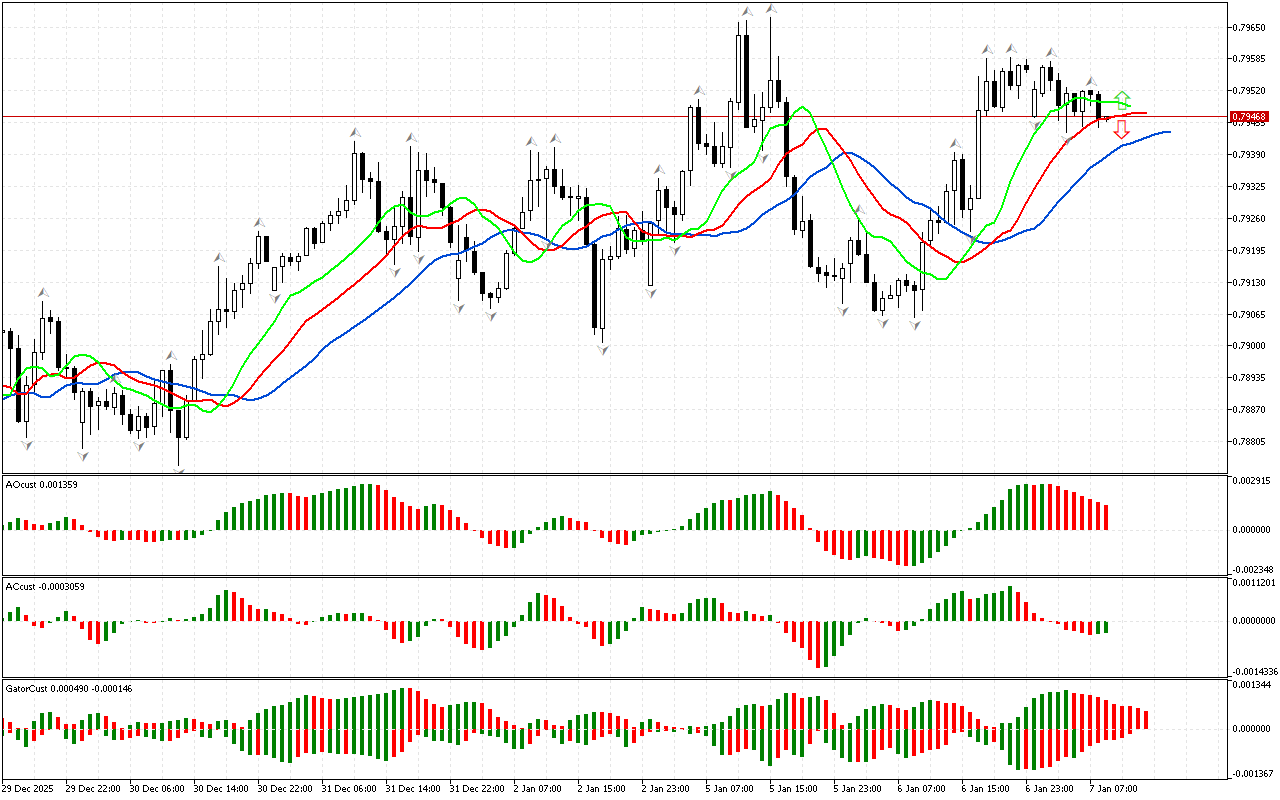Select the right end of the blue line

1168,132
